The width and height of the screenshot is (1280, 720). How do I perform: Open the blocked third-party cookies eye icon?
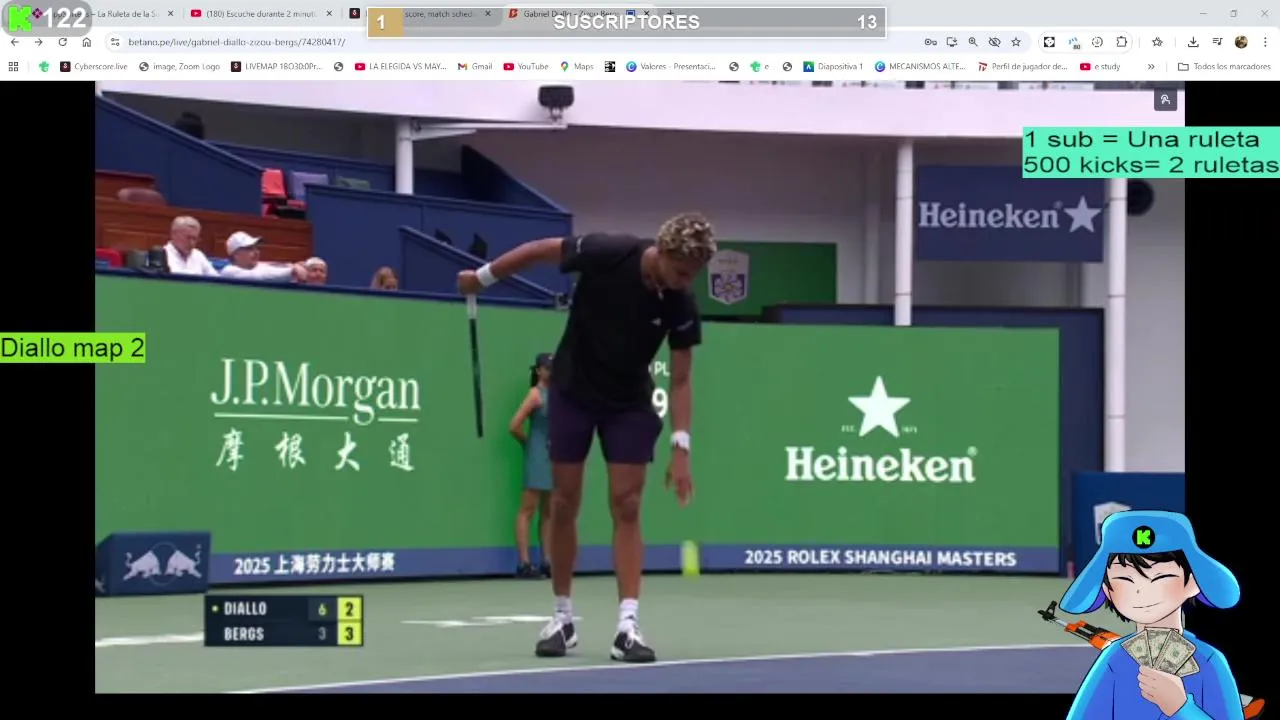click(x=994, y=42)
